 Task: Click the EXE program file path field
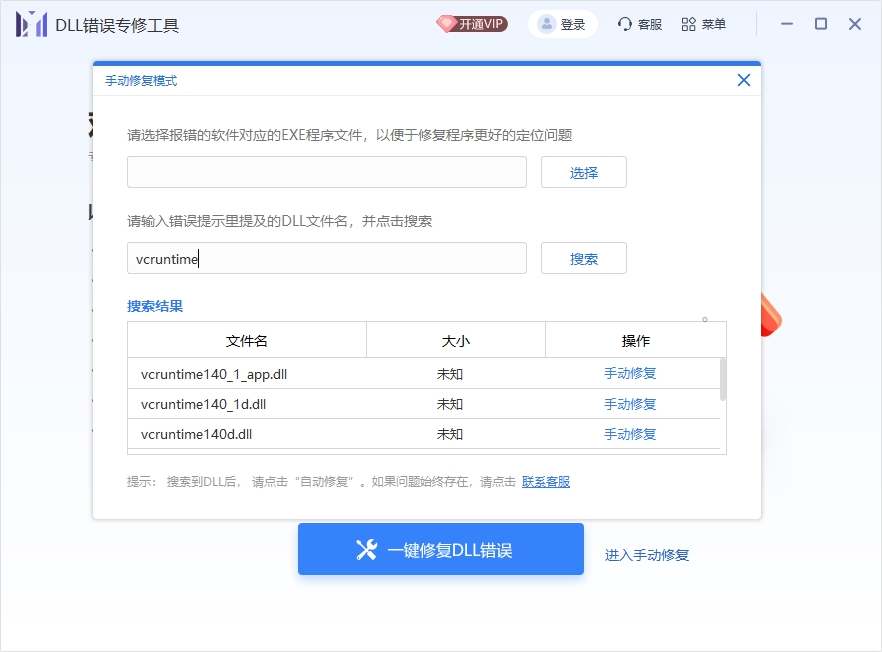(326, 172)
